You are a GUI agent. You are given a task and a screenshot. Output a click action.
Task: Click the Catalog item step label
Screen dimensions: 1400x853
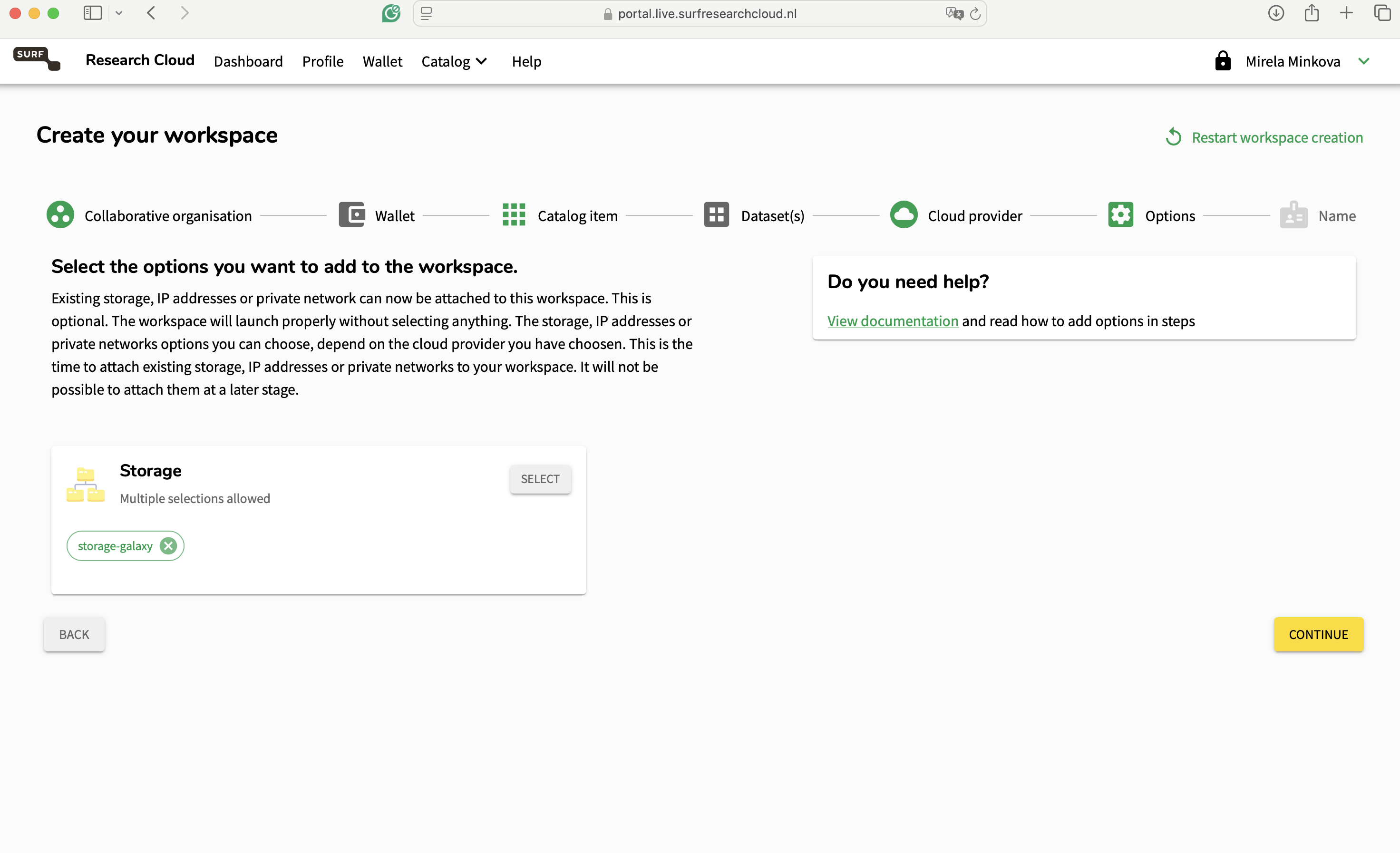pos(577,216)
